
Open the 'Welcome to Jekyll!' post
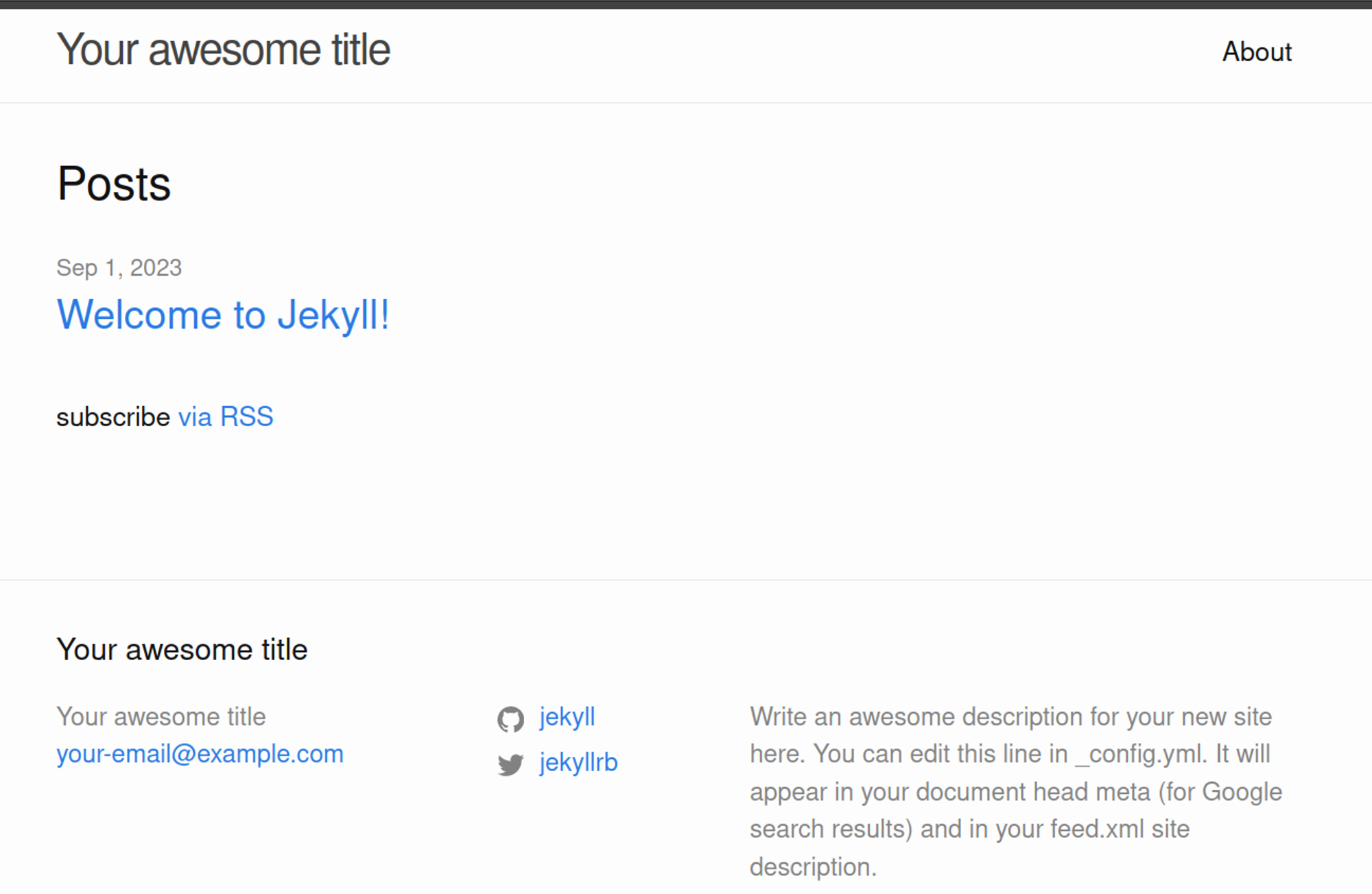point(223,315)
